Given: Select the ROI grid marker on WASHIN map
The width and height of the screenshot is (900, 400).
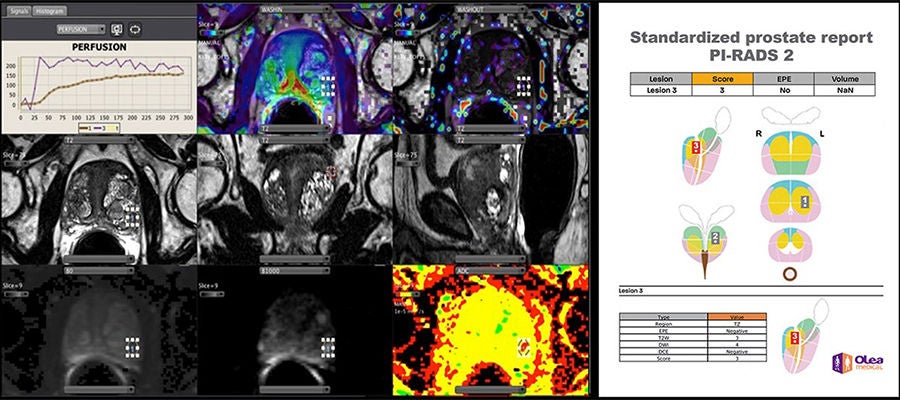Looking at the screenshot, I should coord(327,86).
